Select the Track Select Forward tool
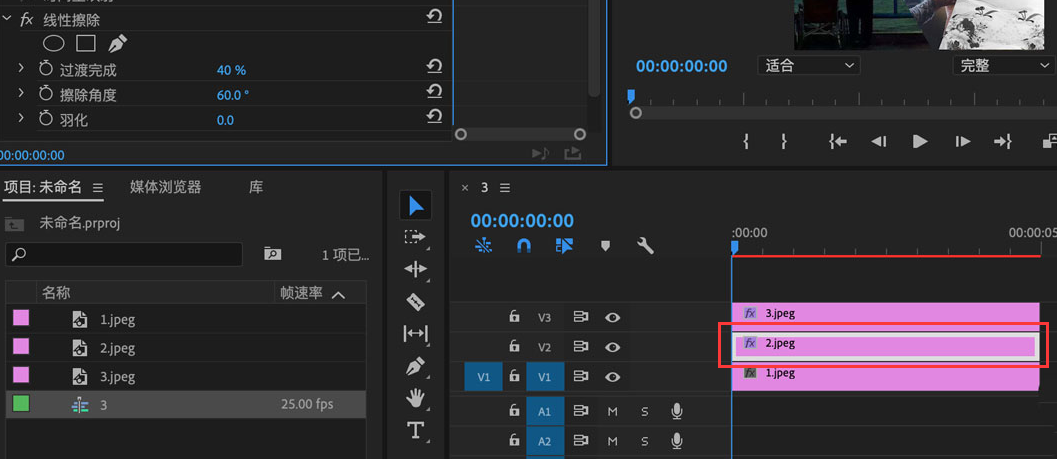 click(x=415, y=237)
